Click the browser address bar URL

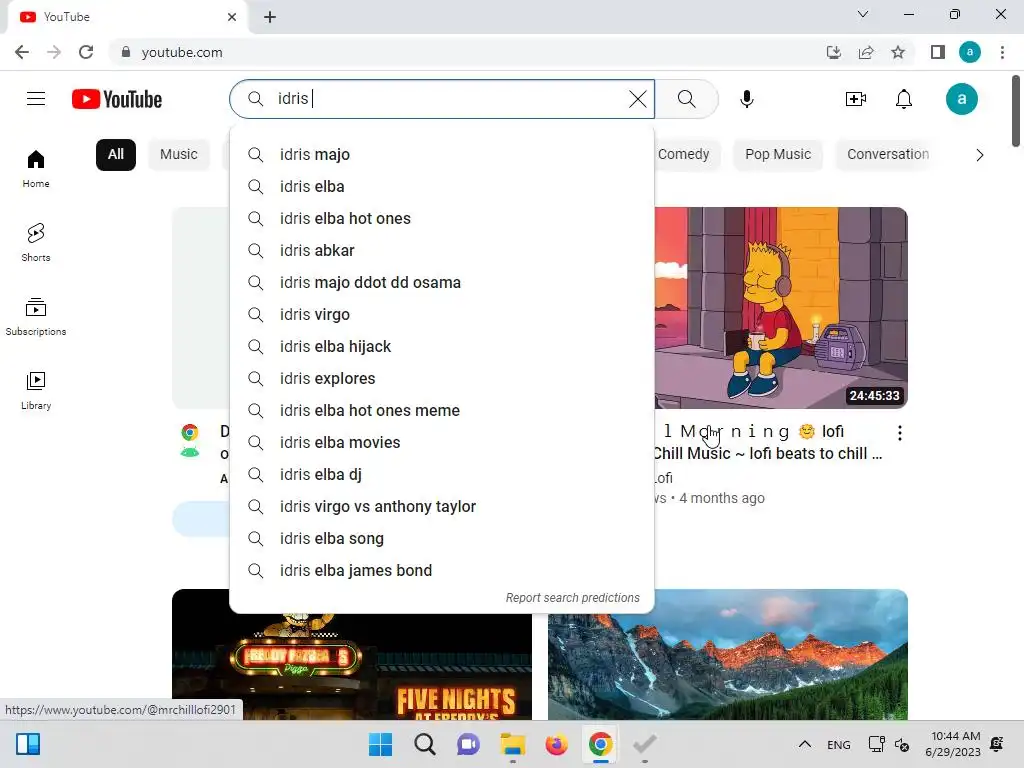click(x=182, y=52)
